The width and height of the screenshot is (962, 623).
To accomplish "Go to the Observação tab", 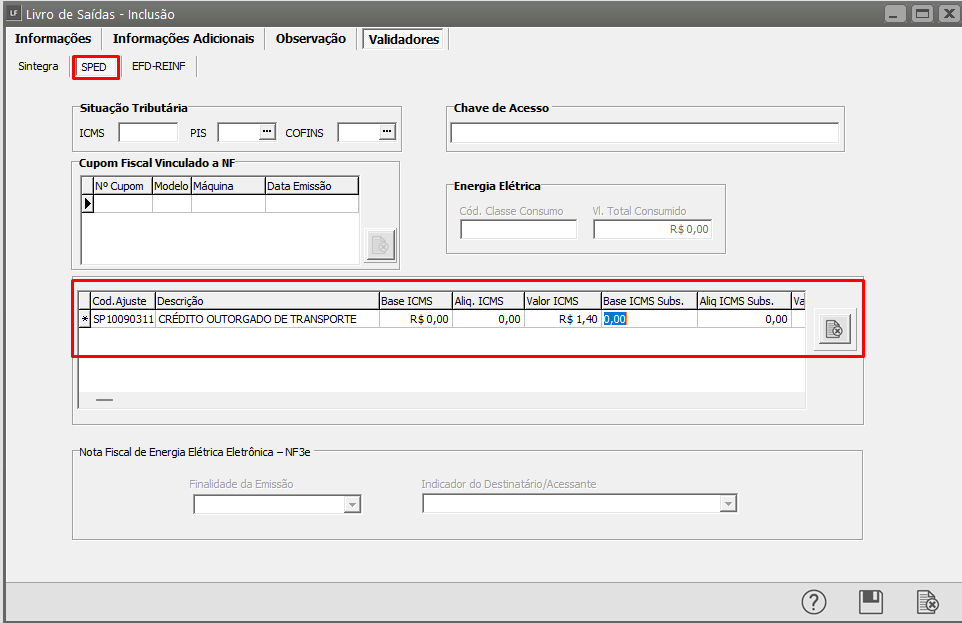I will click(x=310, y=39).
